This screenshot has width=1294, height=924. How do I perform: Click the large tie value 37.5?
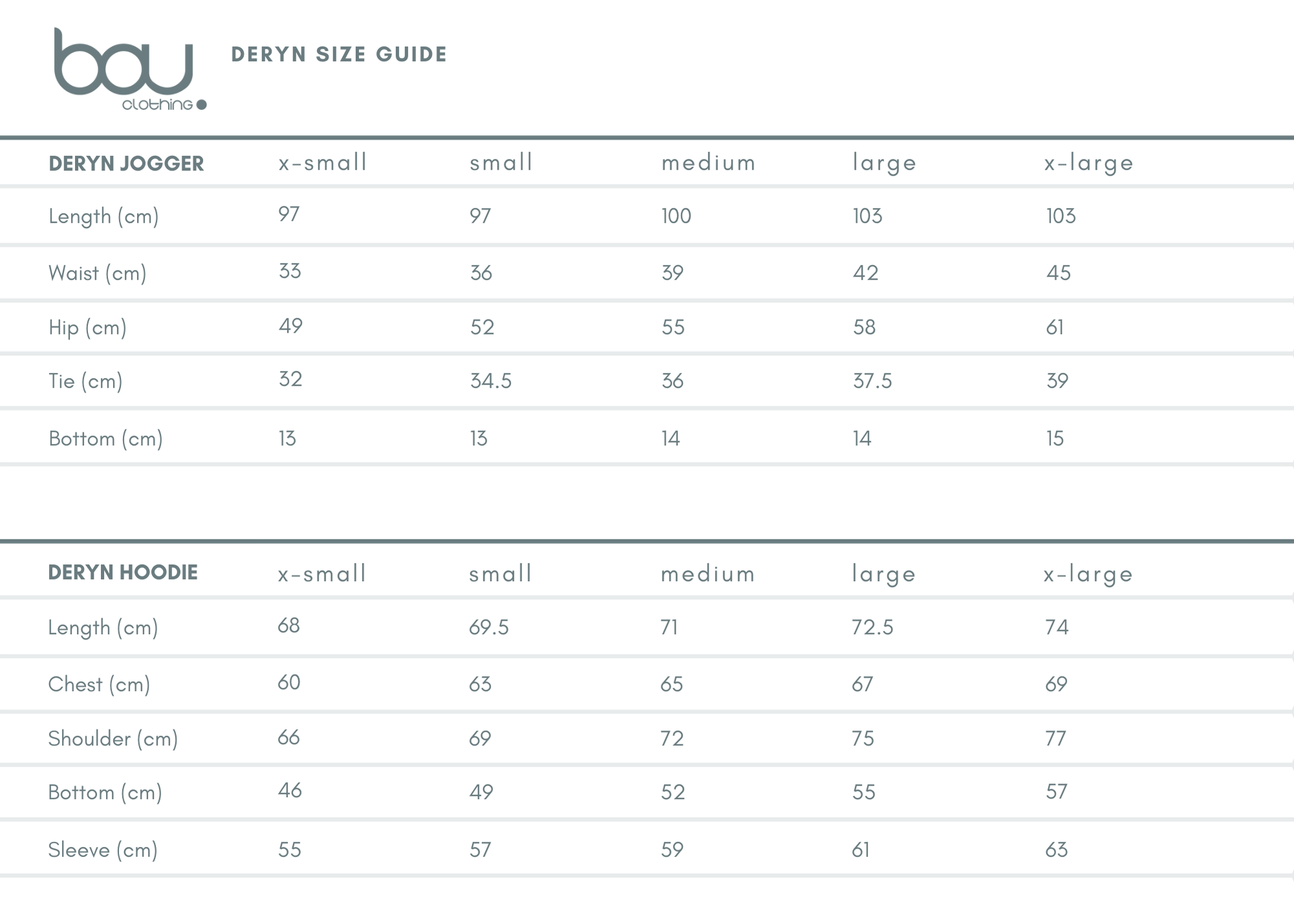point(872,381)
